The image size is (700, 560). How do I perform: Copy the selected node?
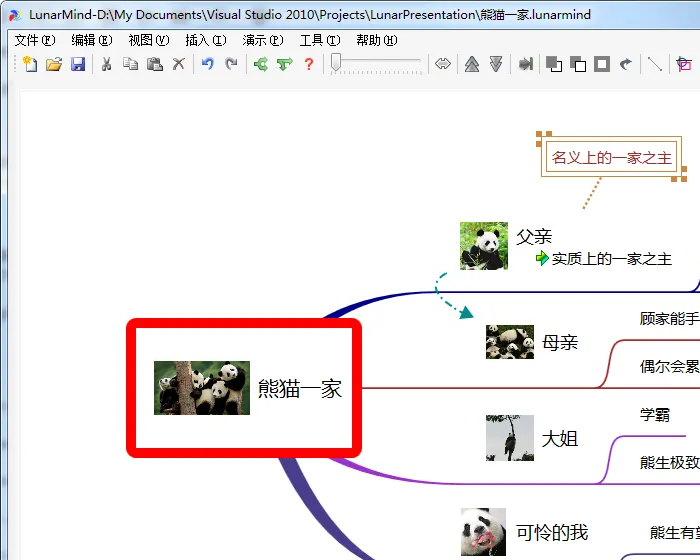tap(130, 64)
